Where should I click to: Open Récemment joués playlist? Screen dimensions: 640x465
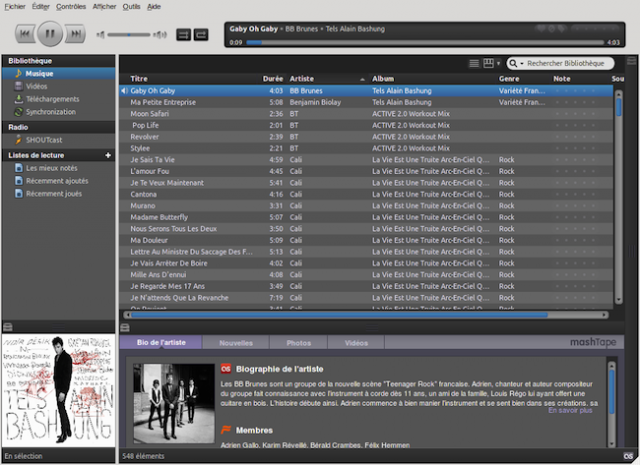(58, 194)
